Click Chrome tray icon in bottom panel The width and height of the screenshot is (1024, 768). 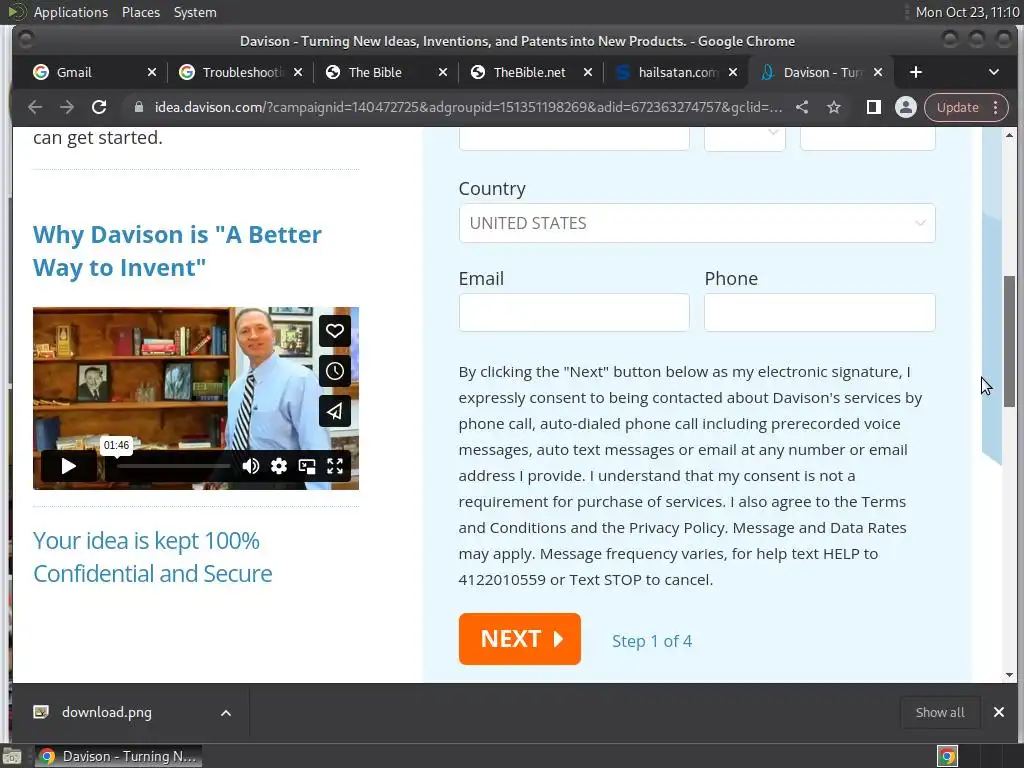(947, 756)
